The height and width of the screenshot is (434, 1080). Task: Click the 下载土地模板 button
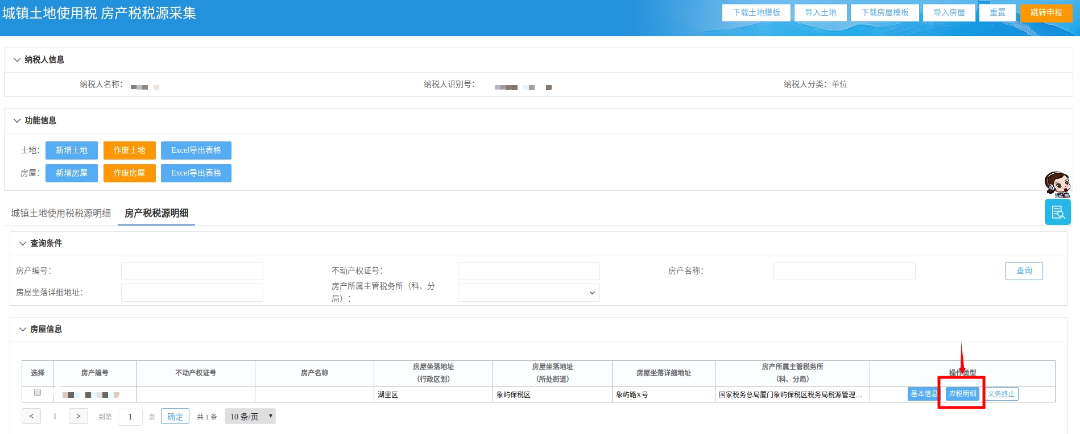(x=756, y=13)
